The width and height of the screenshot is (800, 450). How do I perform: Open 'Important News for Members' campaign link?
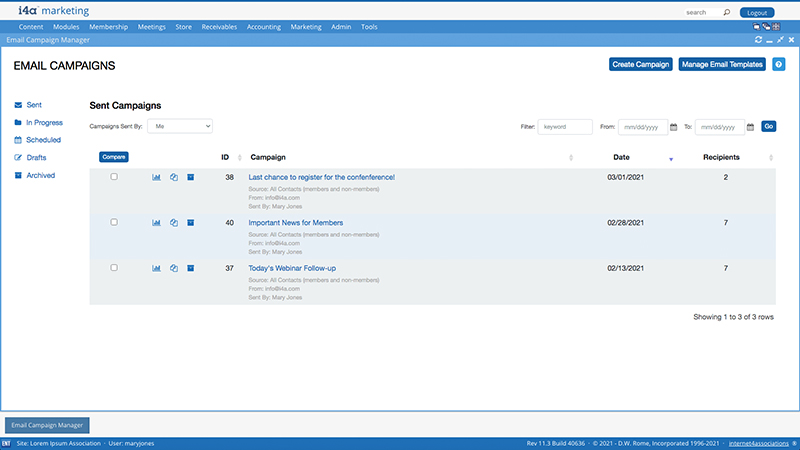tap(295, 222)
